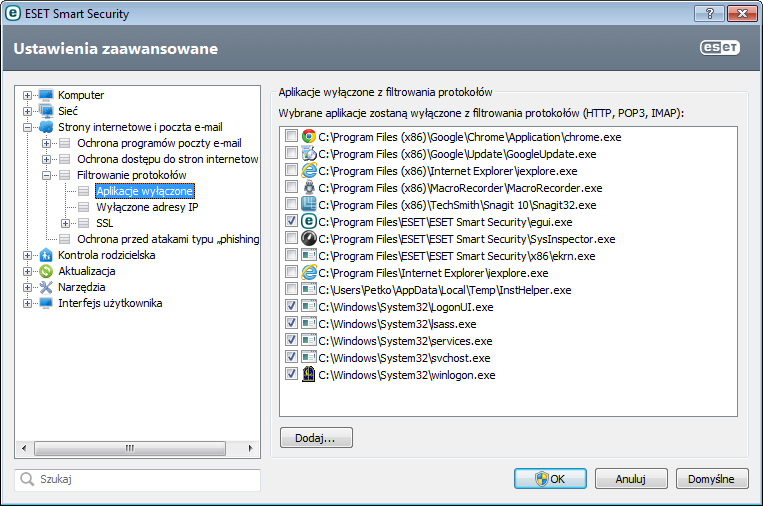The image size is (763, 506).
Task: Click the MacroRecorder.exe icon
Action: point(309,188)
